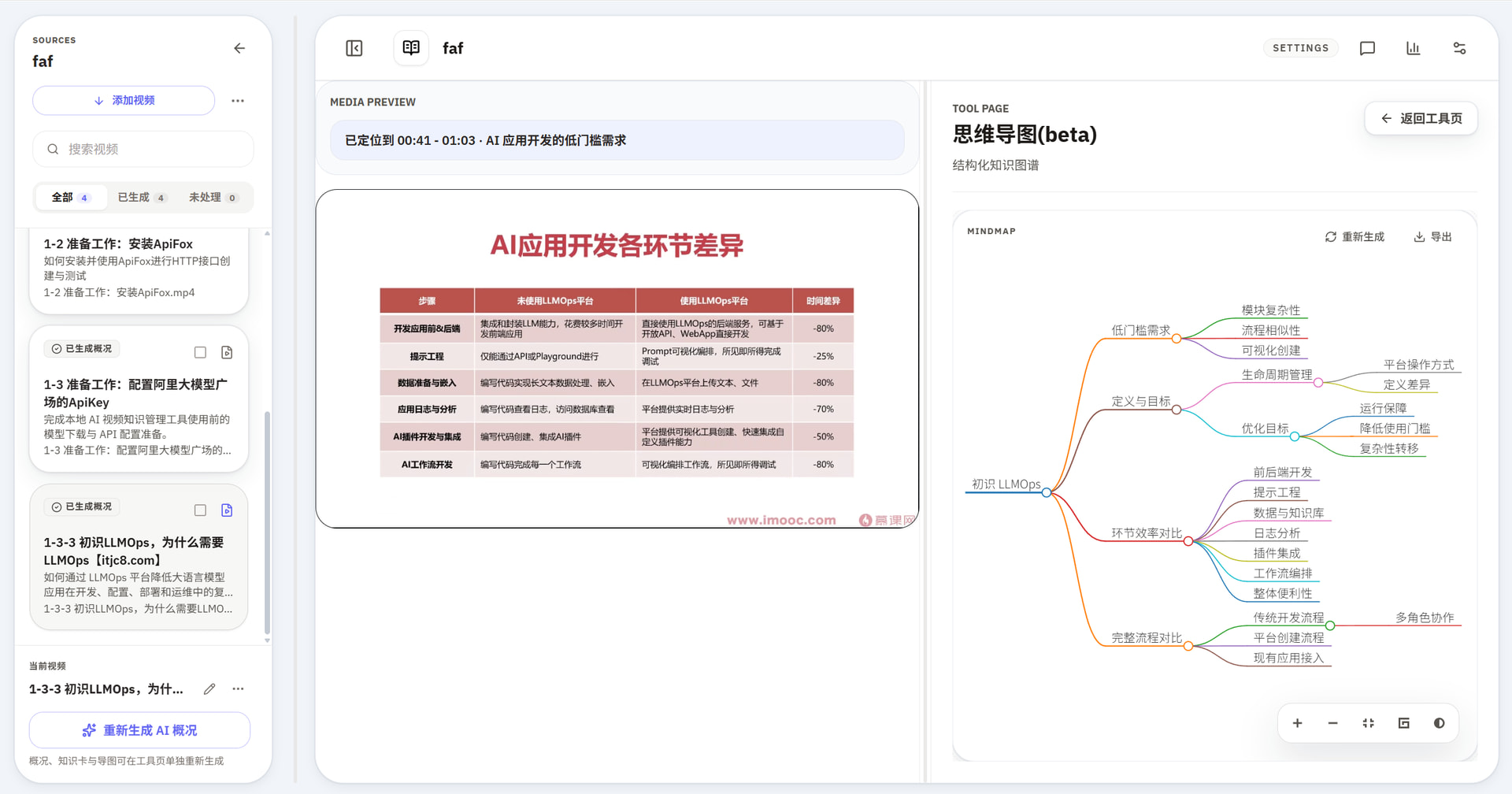The height and width of the screenshot is (794, 1512).
Task: Select 运行保障 mindmap node
Action: pos(1383,408)
